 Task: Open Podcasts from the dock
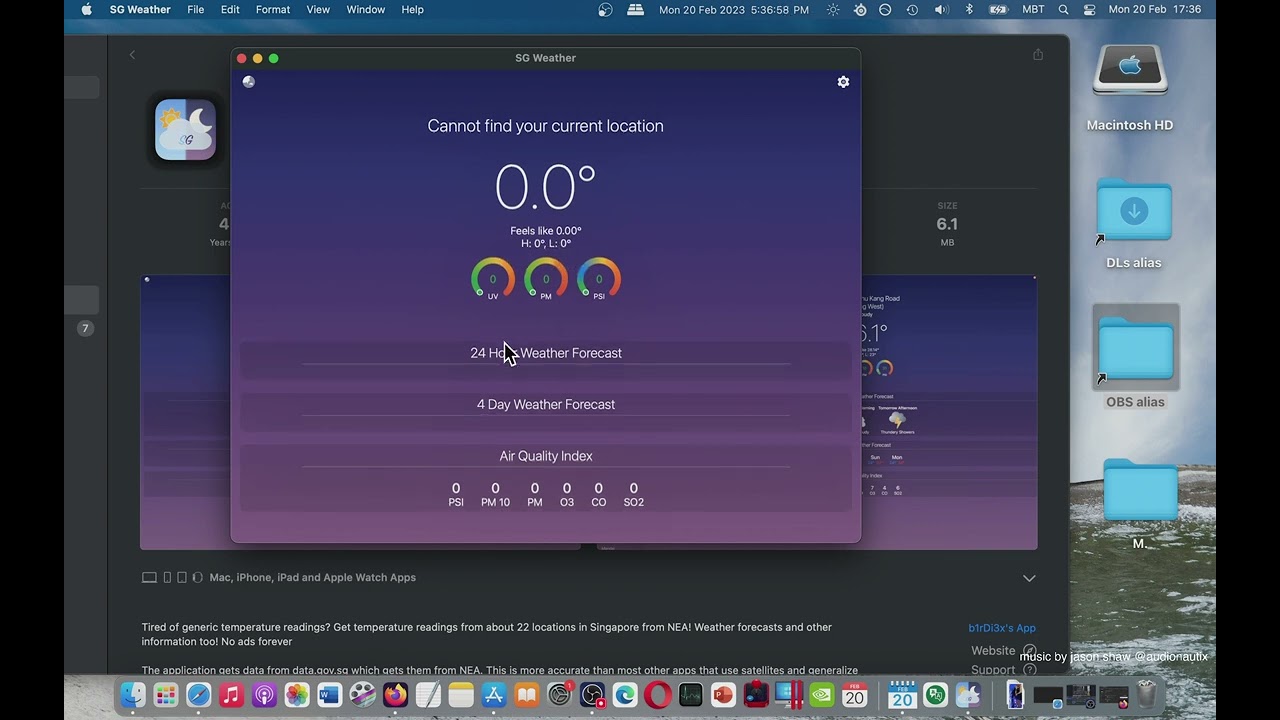[264, 695]
